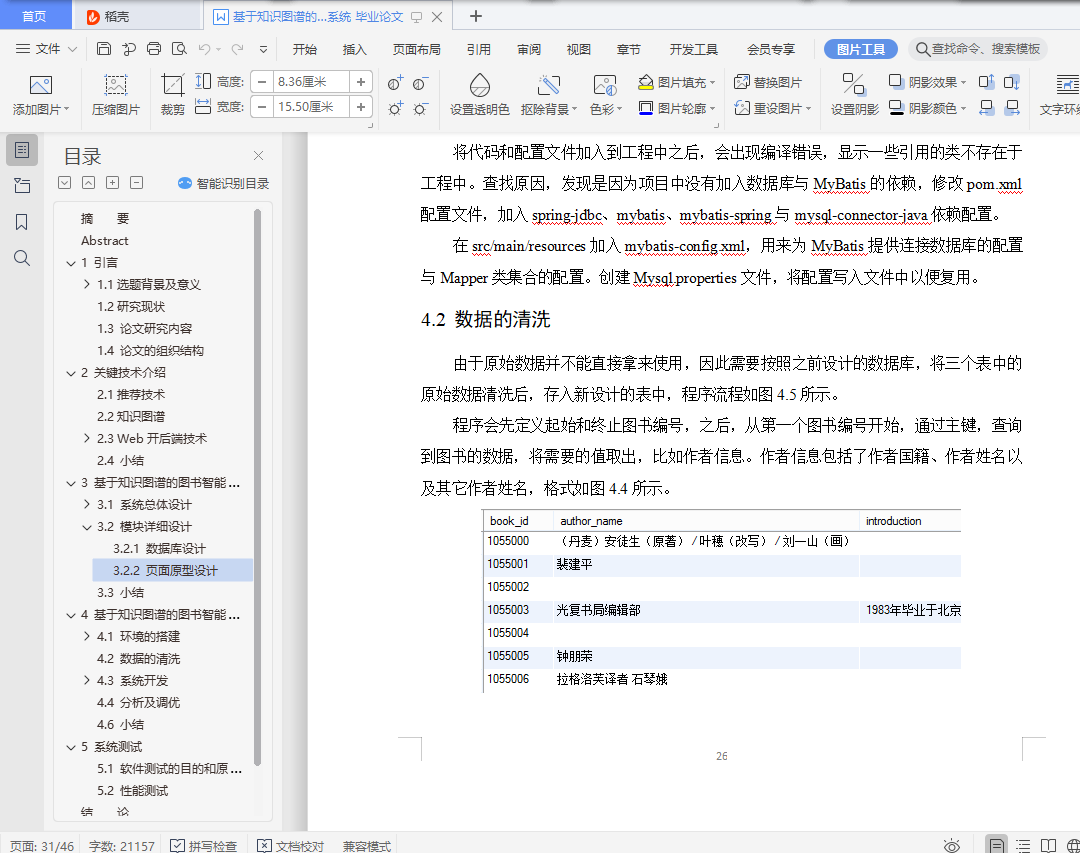Switch to 开始 ribbon tab
Viewport: 1080px width, 853px height.
(x=304, y=49)
